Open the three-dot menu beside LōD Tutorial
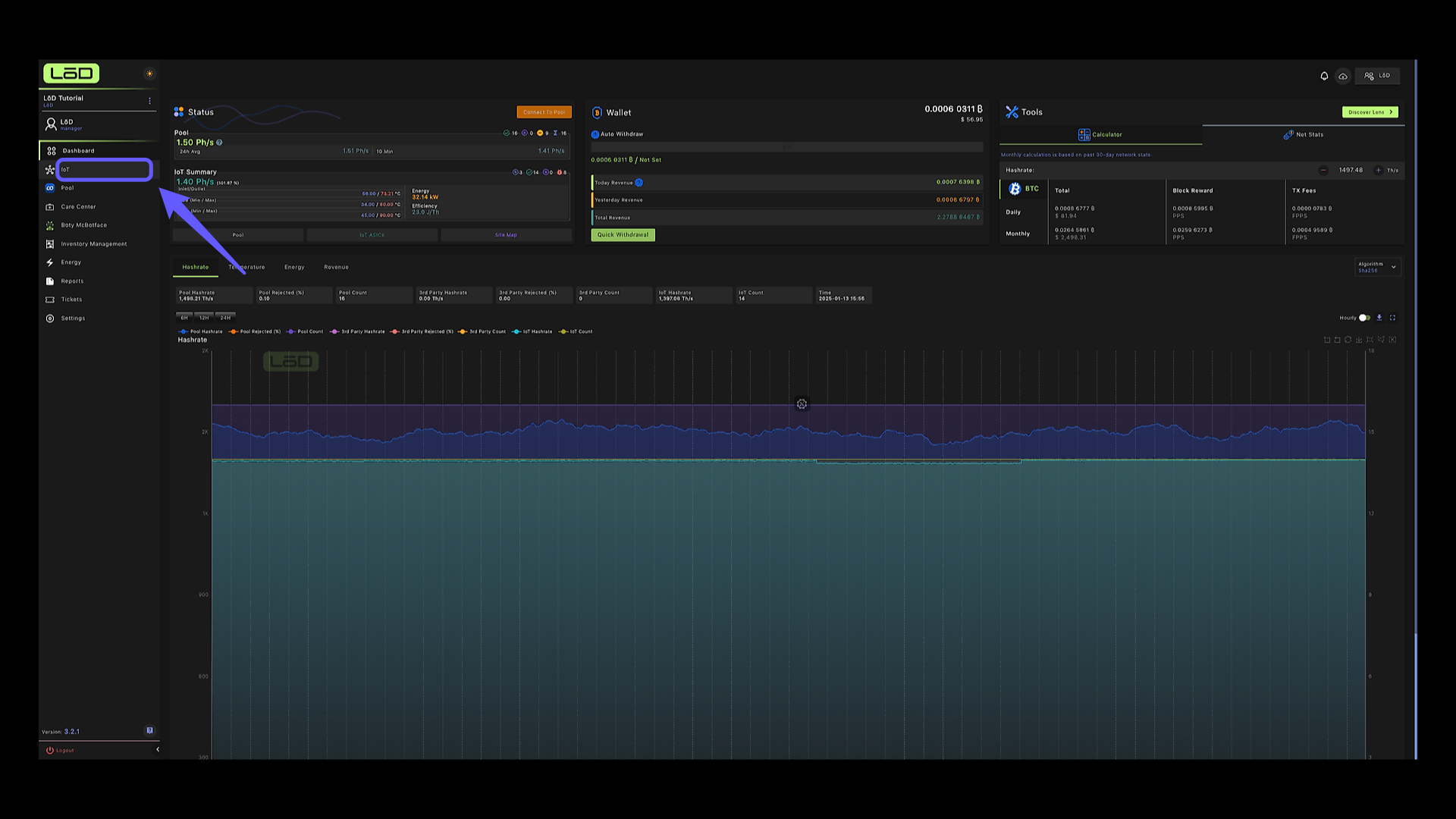Viewport: 1456px width, 819px height. [x=149, y=101]
